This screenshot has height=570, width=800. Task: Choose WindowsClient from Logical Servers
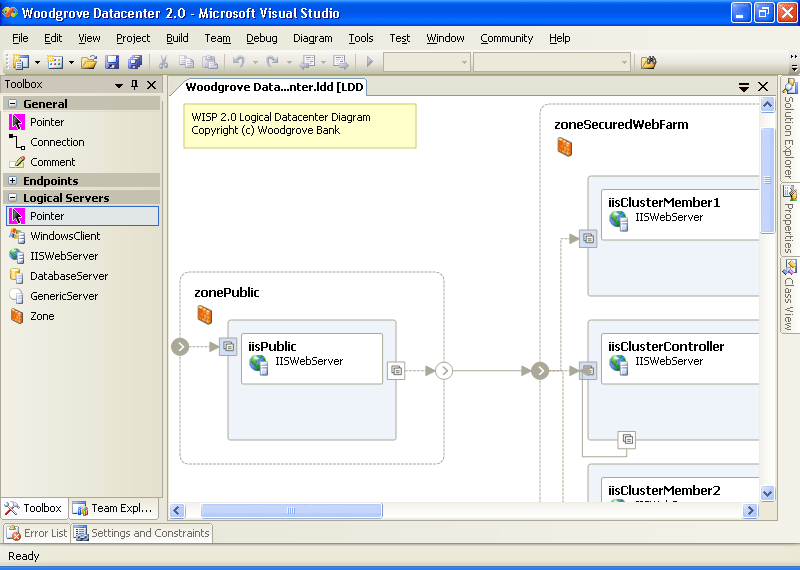64,236
